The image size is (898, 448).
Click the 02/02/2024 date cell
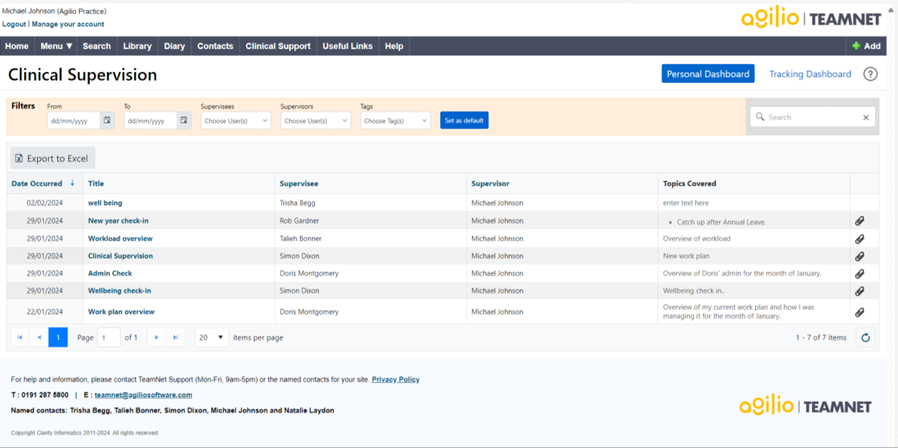[45, 203]
